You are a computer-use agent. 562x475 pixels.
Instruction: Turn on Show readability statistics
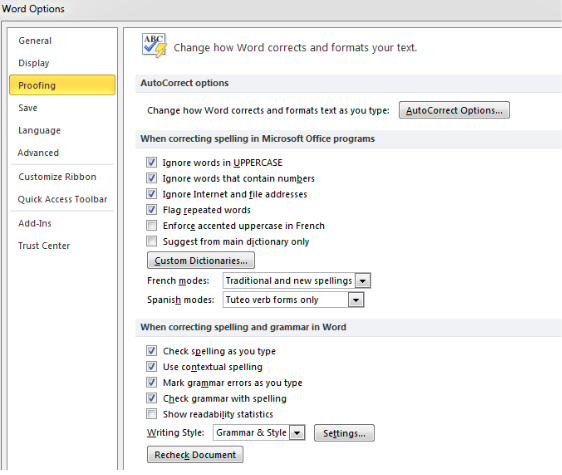[x=151, y=414]
